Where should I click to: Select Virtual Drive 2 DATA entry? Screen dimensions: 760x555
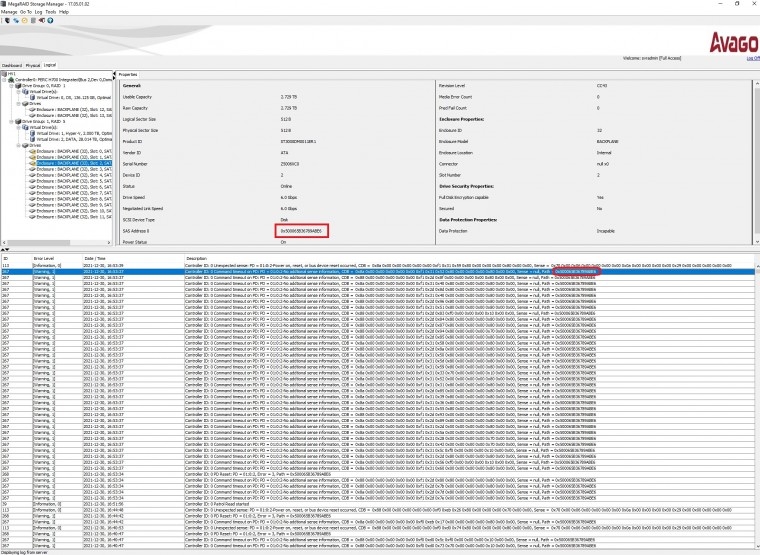point(74,139)
